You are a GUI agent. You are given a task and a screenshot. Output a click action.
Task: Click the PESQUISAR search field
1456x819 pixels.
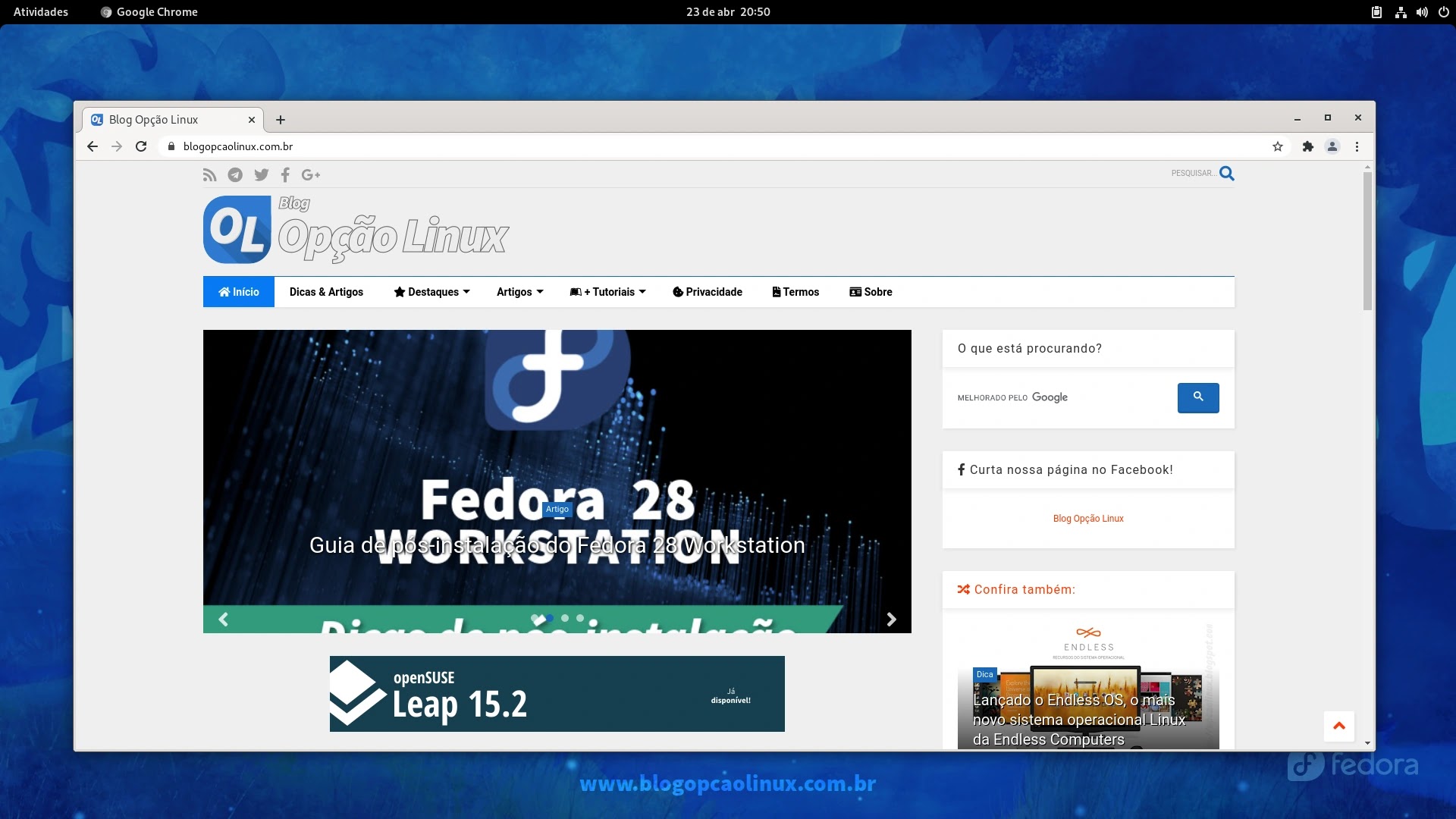coord(1194,174)
